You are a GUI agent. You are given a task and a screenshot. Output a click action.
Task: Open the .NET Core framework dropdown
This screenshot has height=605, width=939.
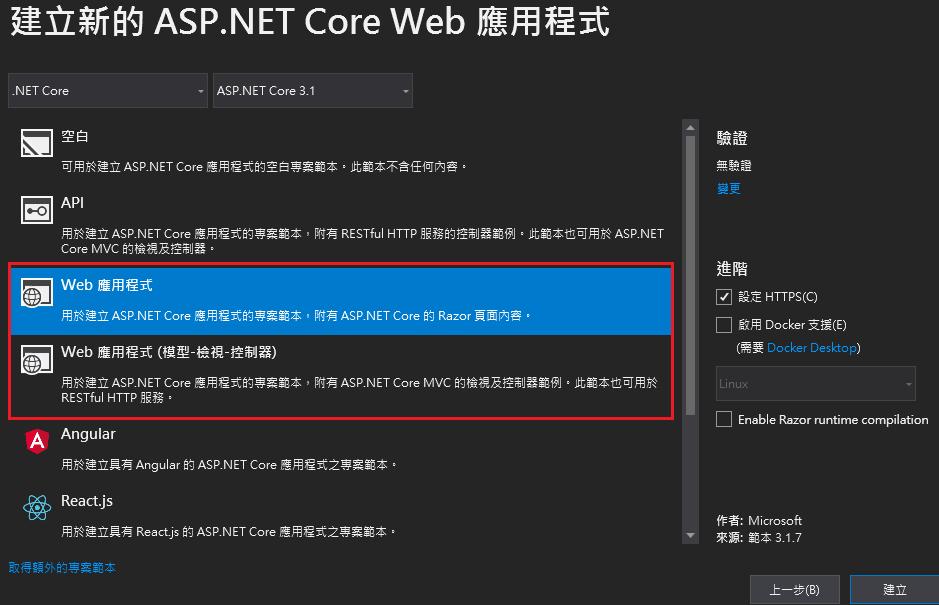tap(108, 90)
